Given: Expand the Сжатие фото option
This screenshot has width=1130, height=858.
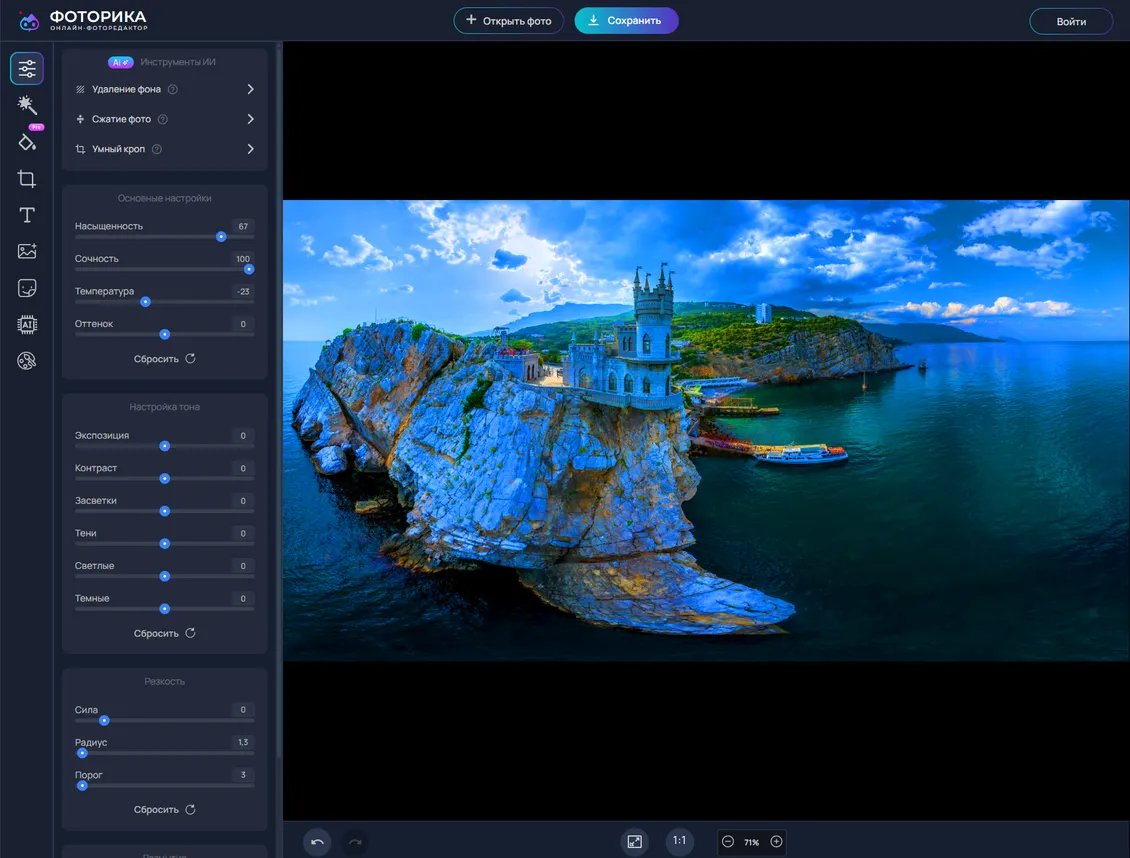Looking at the screenshot, I should click(x=250, y=119).
